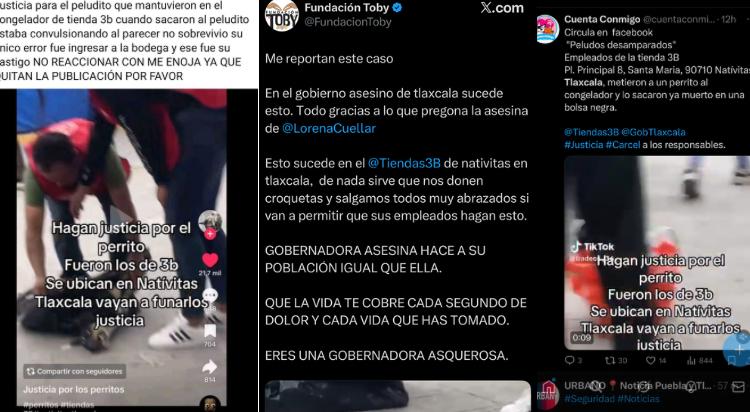Play the video in the Cuenta Conmigo tweet
750x412 pixels.
(657, 253)
